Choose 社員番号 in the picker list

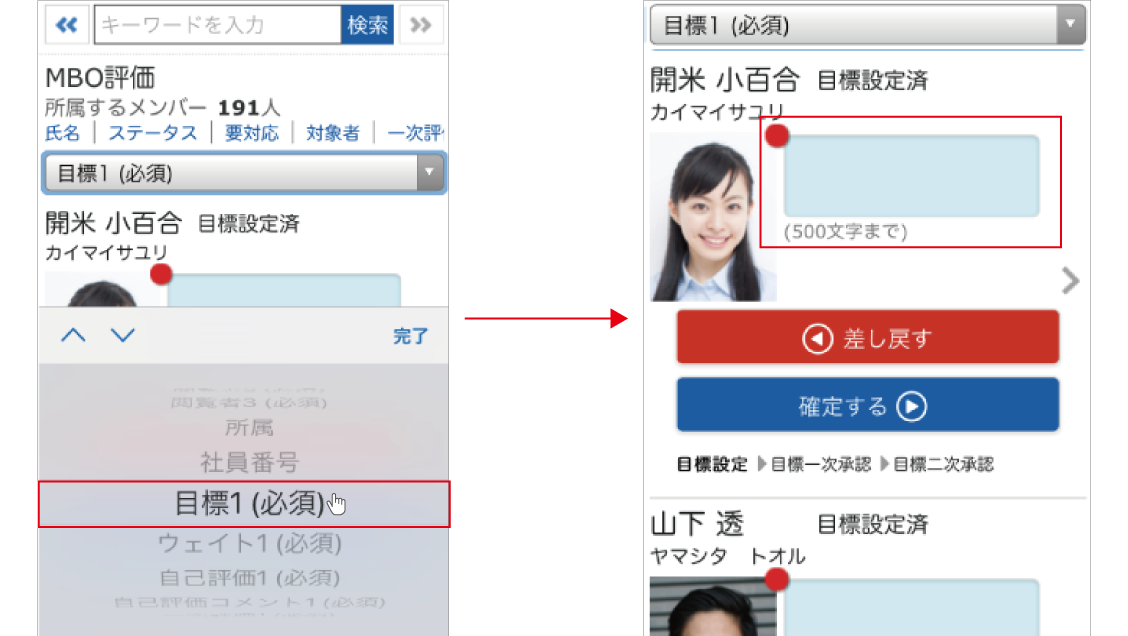[x=249, y=462]
